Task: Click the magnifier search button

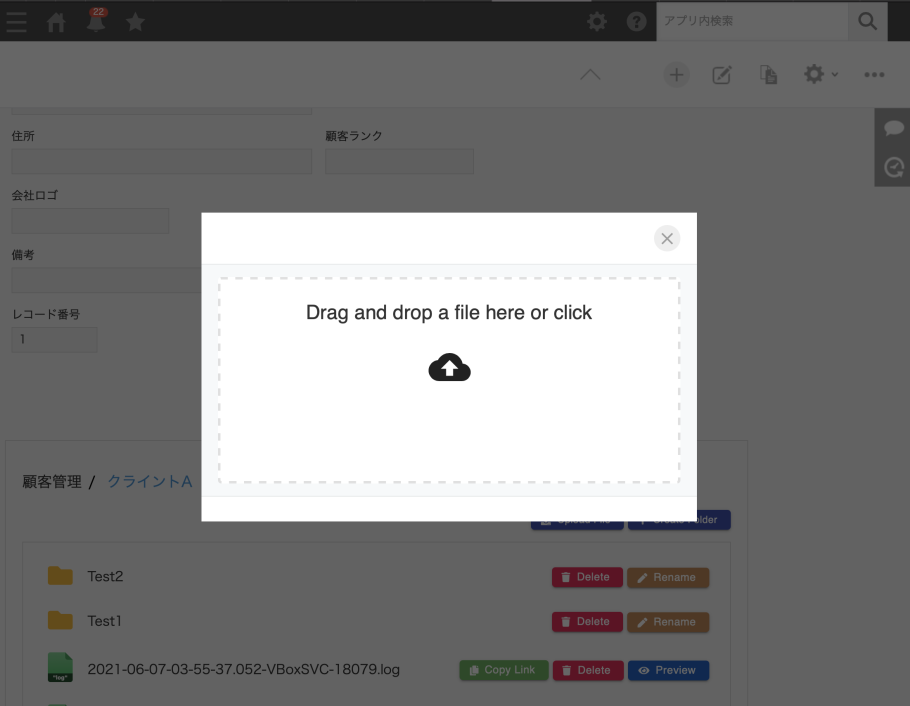Action: [x=867, y=21]
